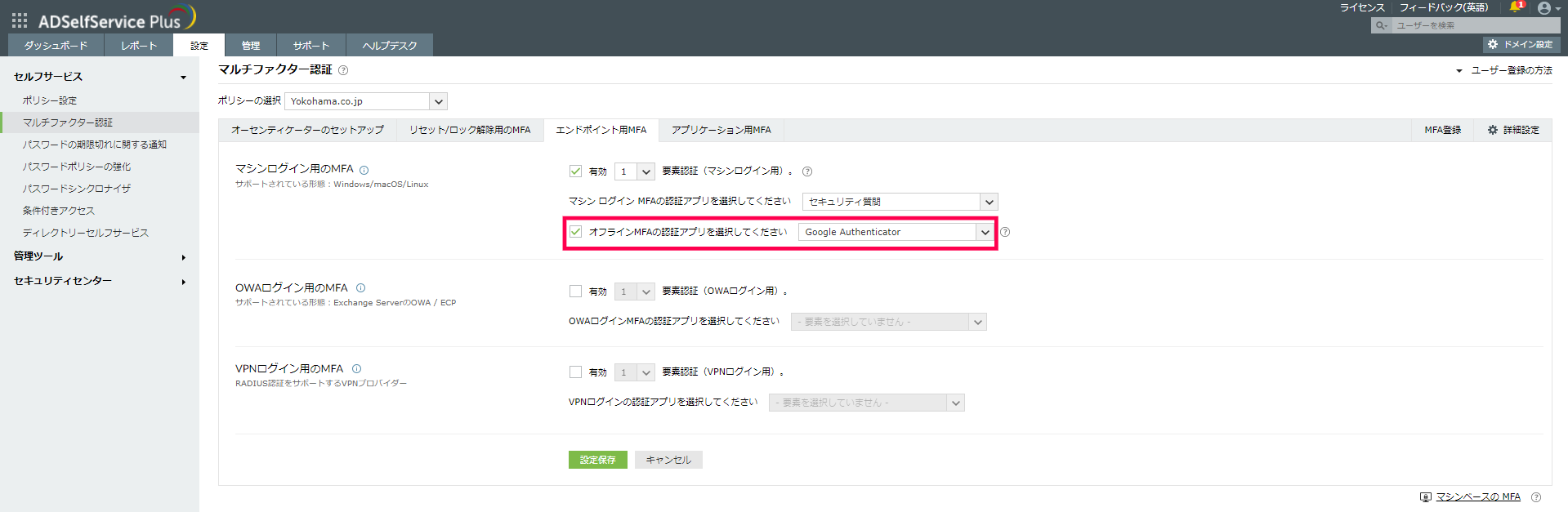Expand the ユーザー登録の方法 dropdown

point(1504,71)
